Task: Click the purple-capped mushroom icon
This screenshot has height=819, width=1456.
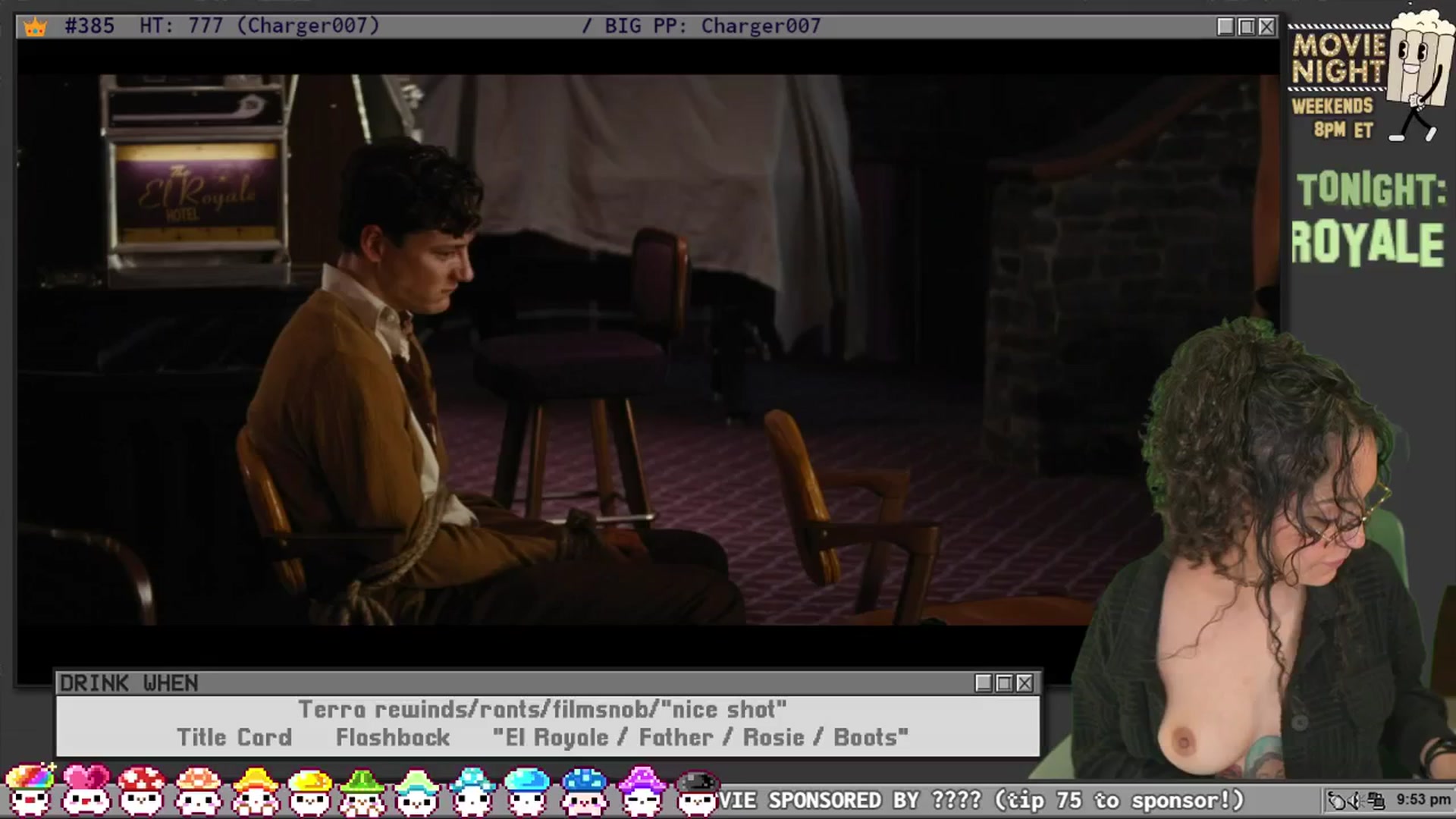Action: point(642,790)
